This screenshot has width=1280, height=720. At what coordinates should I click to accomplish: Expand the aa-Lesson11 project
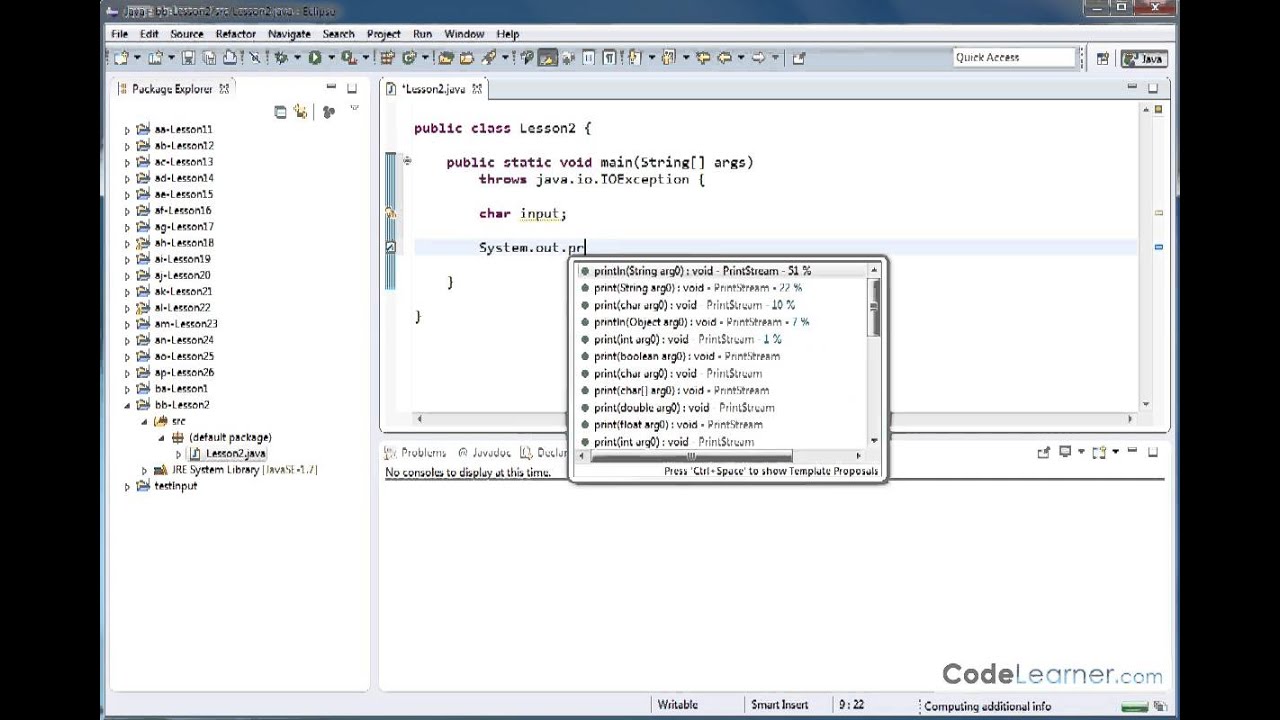pos(127,130)
